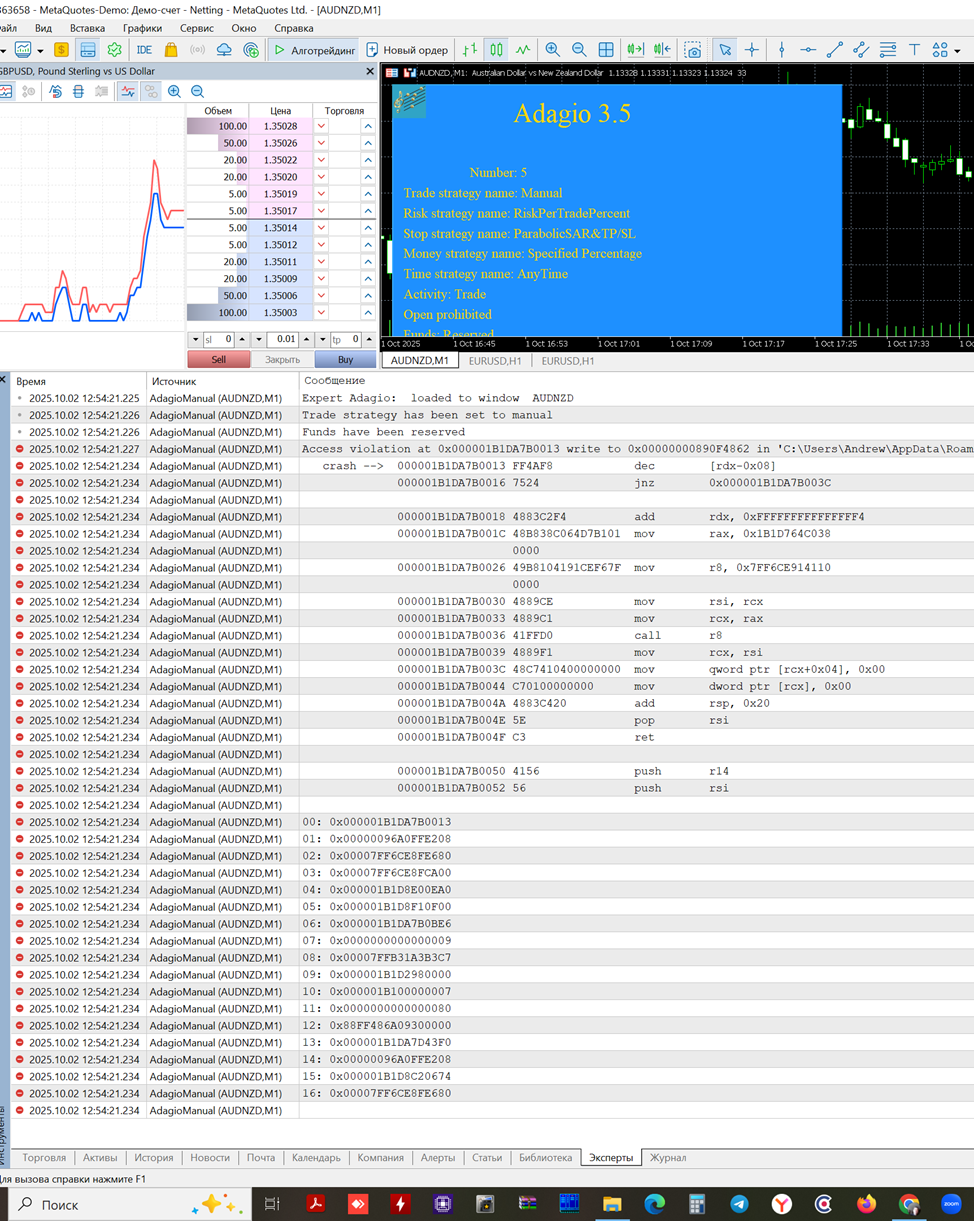
Task: Switch chart to line chart mode
Action: (522, 49)
